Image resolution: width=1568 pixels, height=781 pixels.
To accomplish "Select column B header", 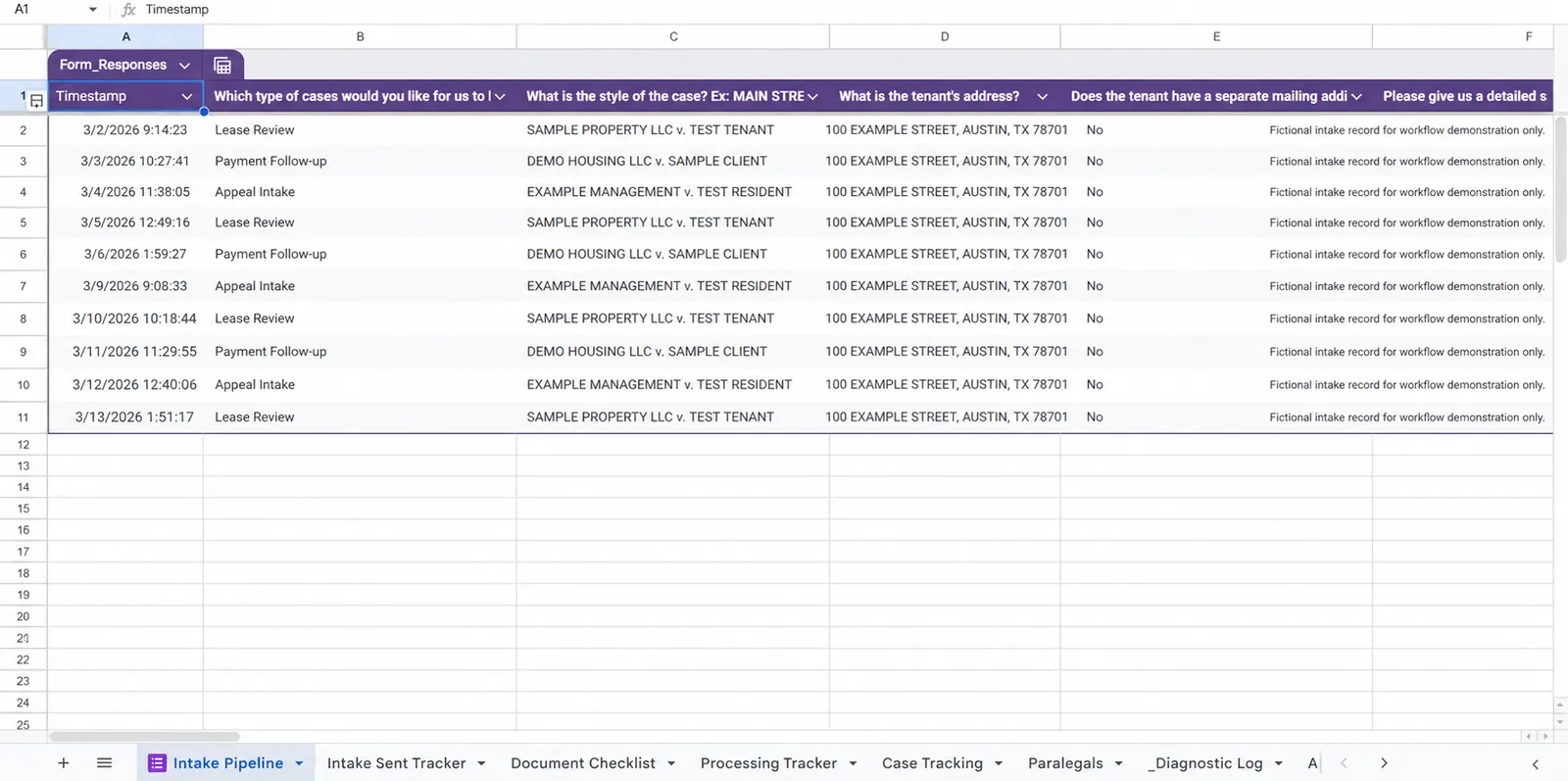I will 360,36.
